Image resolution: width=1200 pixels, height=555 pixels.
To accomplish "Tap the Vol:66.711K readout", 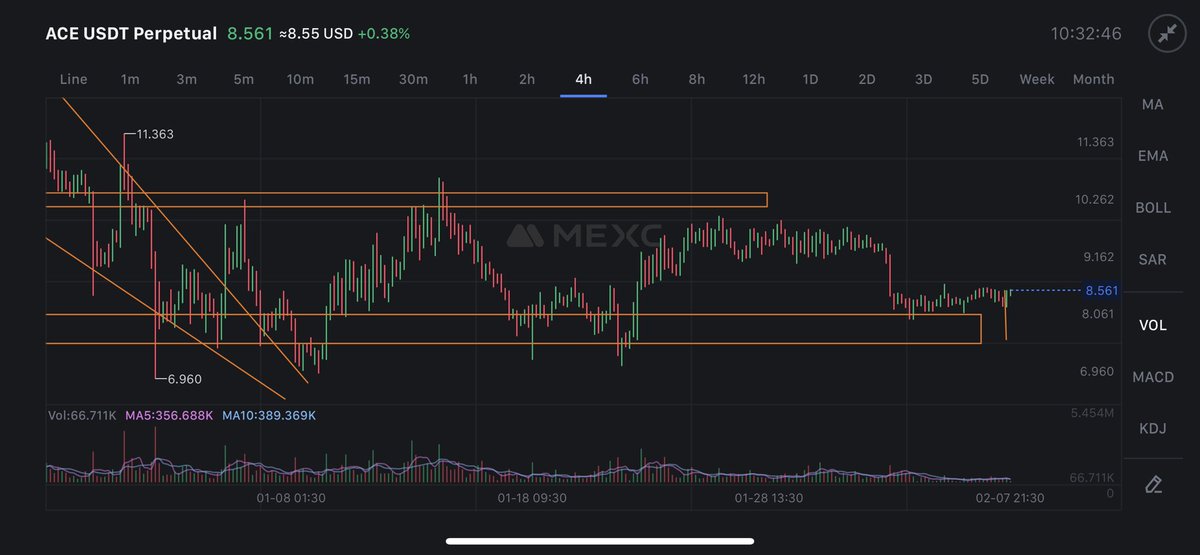I will pyautogui.click(x=82, y=415).
